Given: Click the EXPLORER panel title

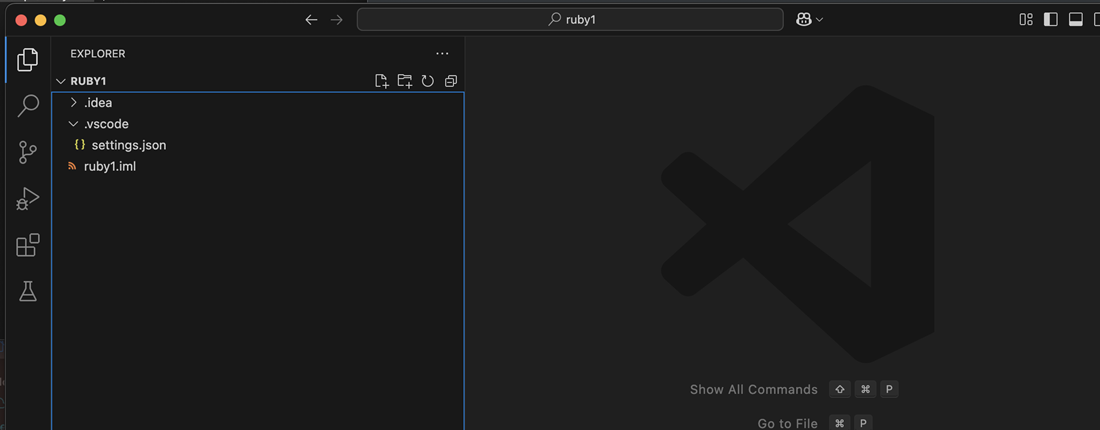Looking at the screenshot, I should (x=98, y=54).
